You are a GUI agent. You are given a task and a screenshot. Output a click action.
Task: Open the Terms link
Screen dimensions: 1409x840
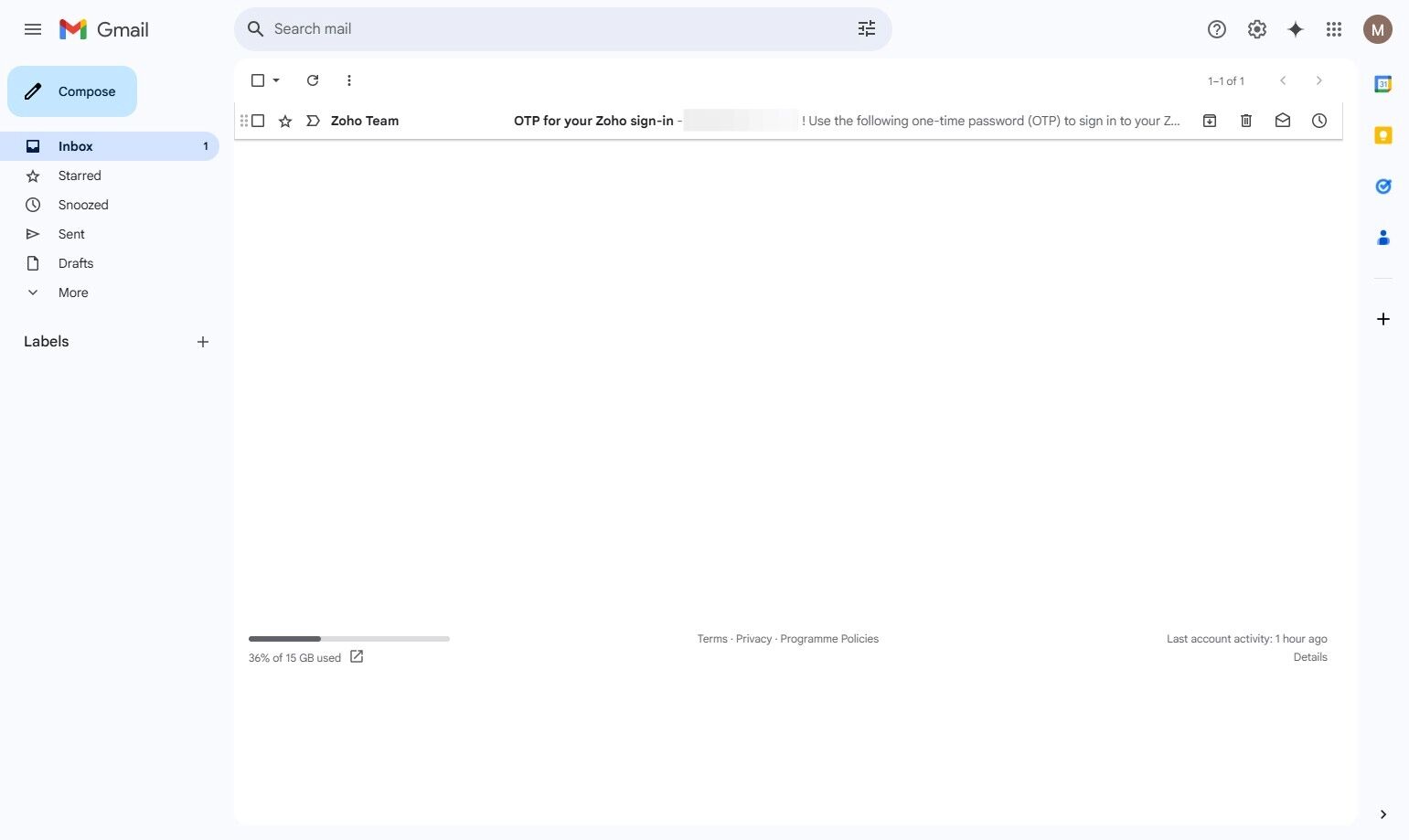[712, 639]
